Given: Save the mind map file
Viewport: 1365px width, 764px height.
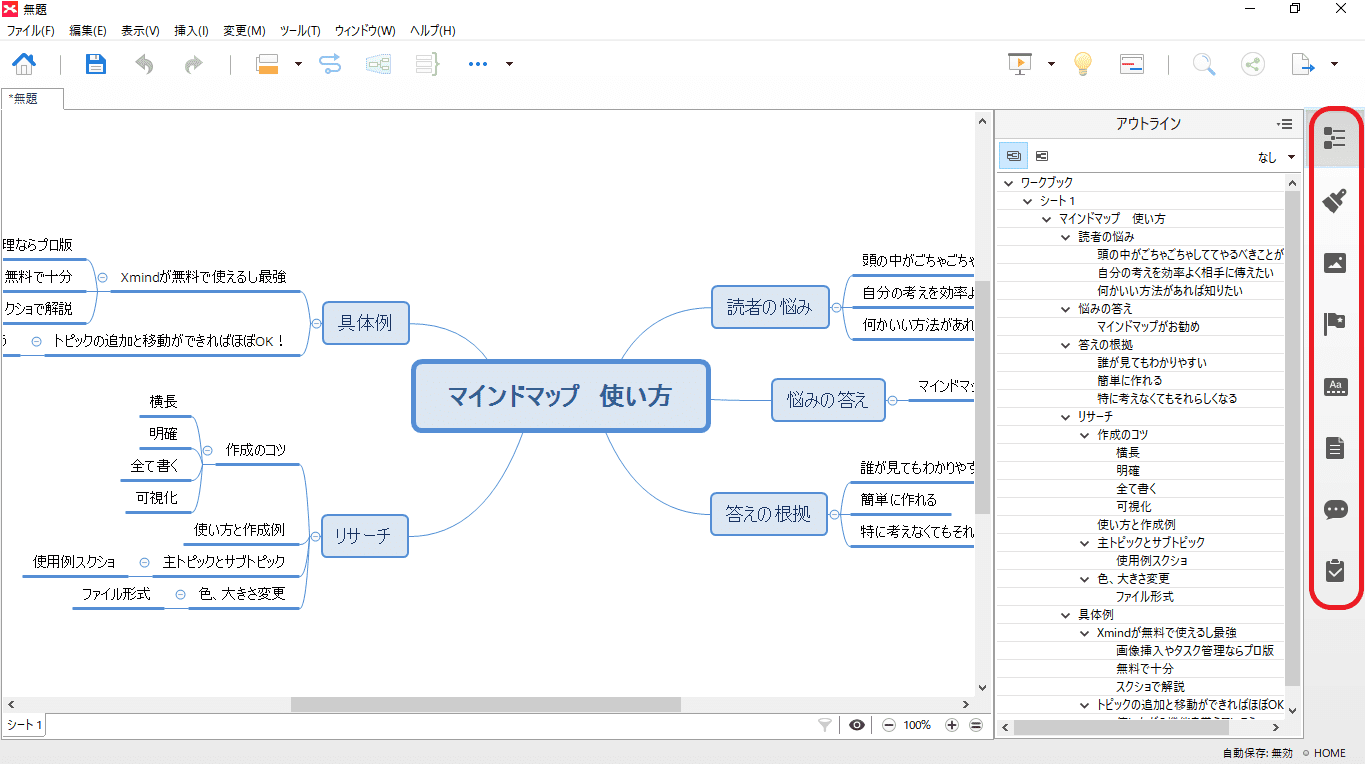Looking at the screenshot, I should point(96,64).
